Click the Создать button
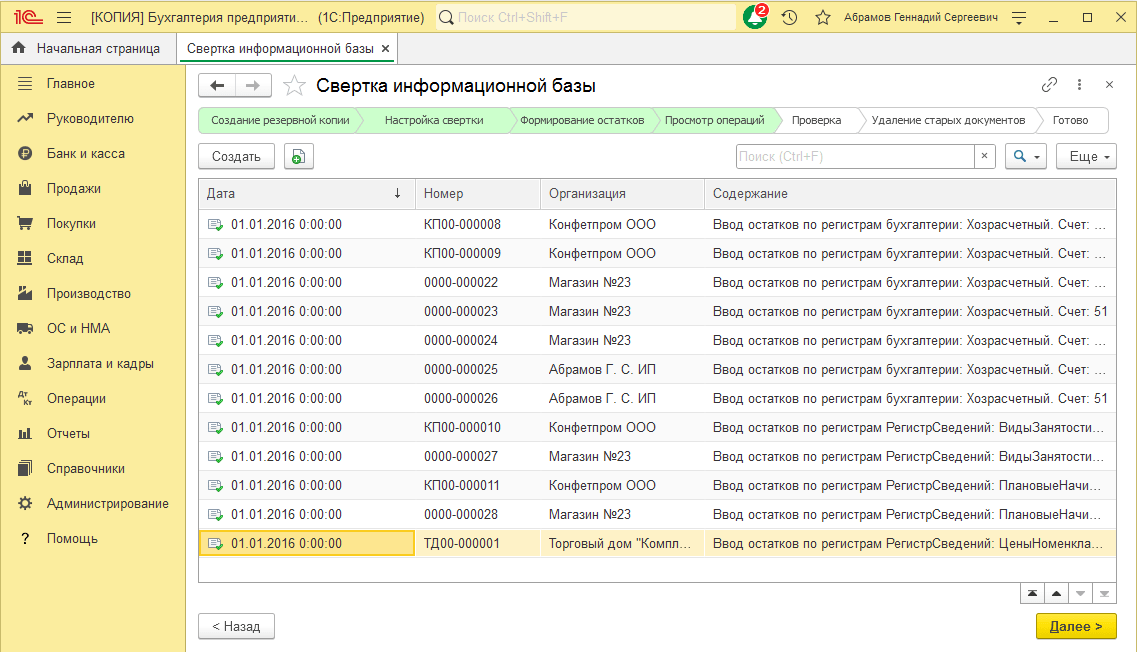The image size is (1137, 652). 236,157
